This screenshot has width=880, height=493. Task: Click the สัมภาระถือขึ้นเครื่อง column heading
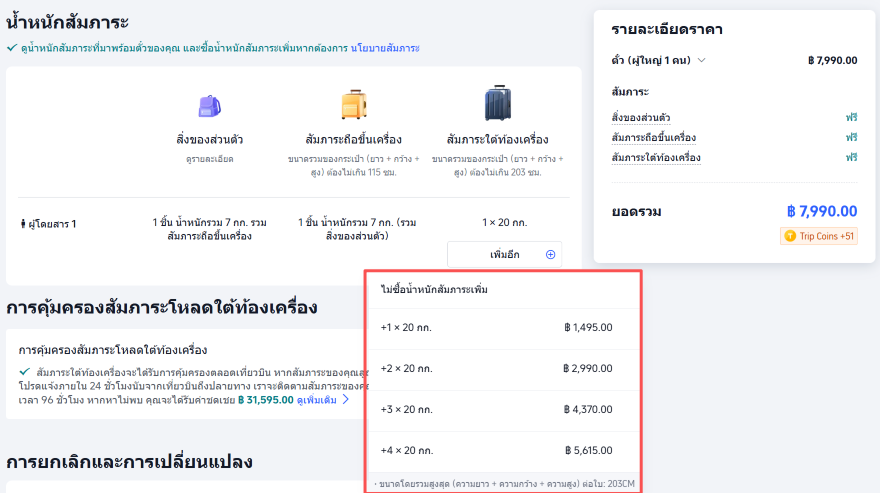pyautogui.click(x=354, y=139)
